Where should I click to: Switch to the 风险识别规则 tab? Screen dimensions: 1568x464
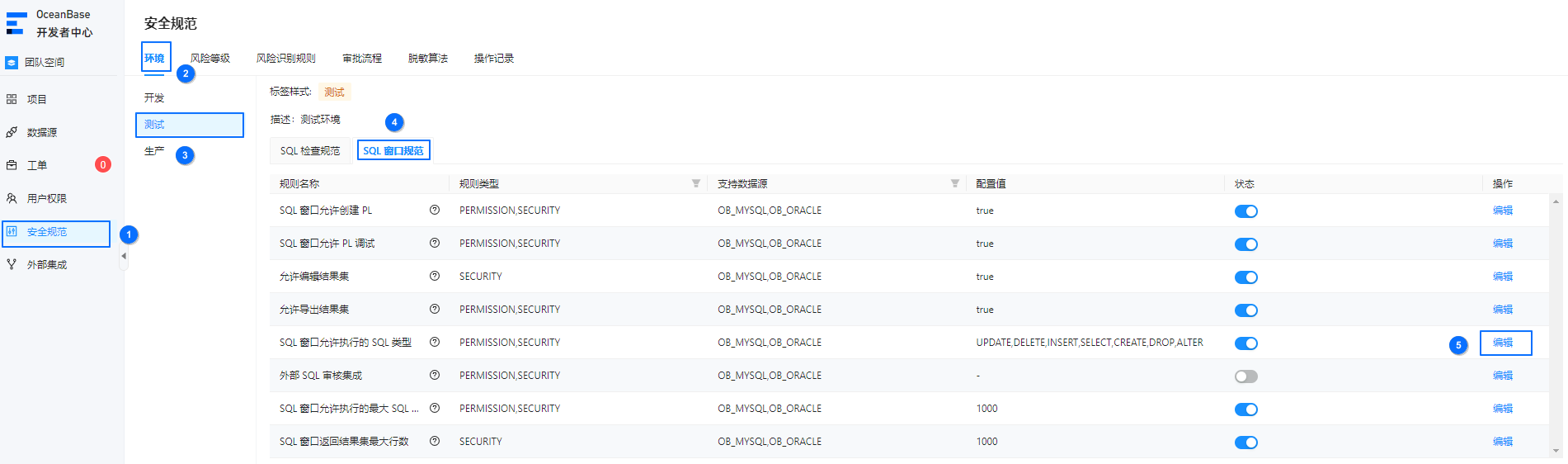click(x=285, y=59)
